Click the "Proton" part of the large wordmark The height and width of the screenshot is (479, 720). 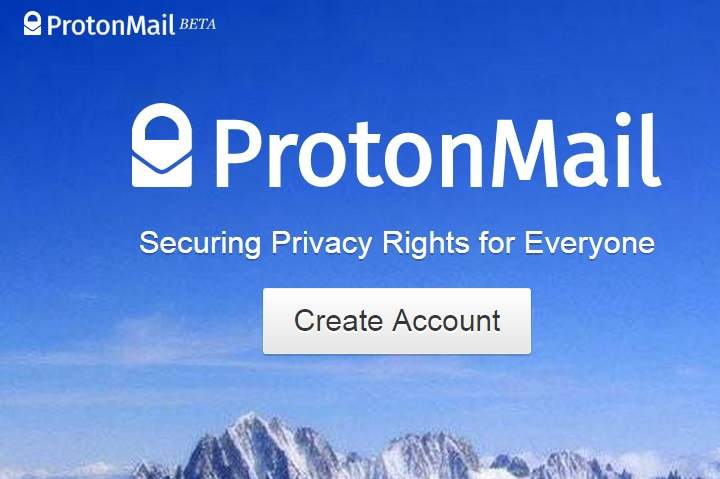[349, 153]
